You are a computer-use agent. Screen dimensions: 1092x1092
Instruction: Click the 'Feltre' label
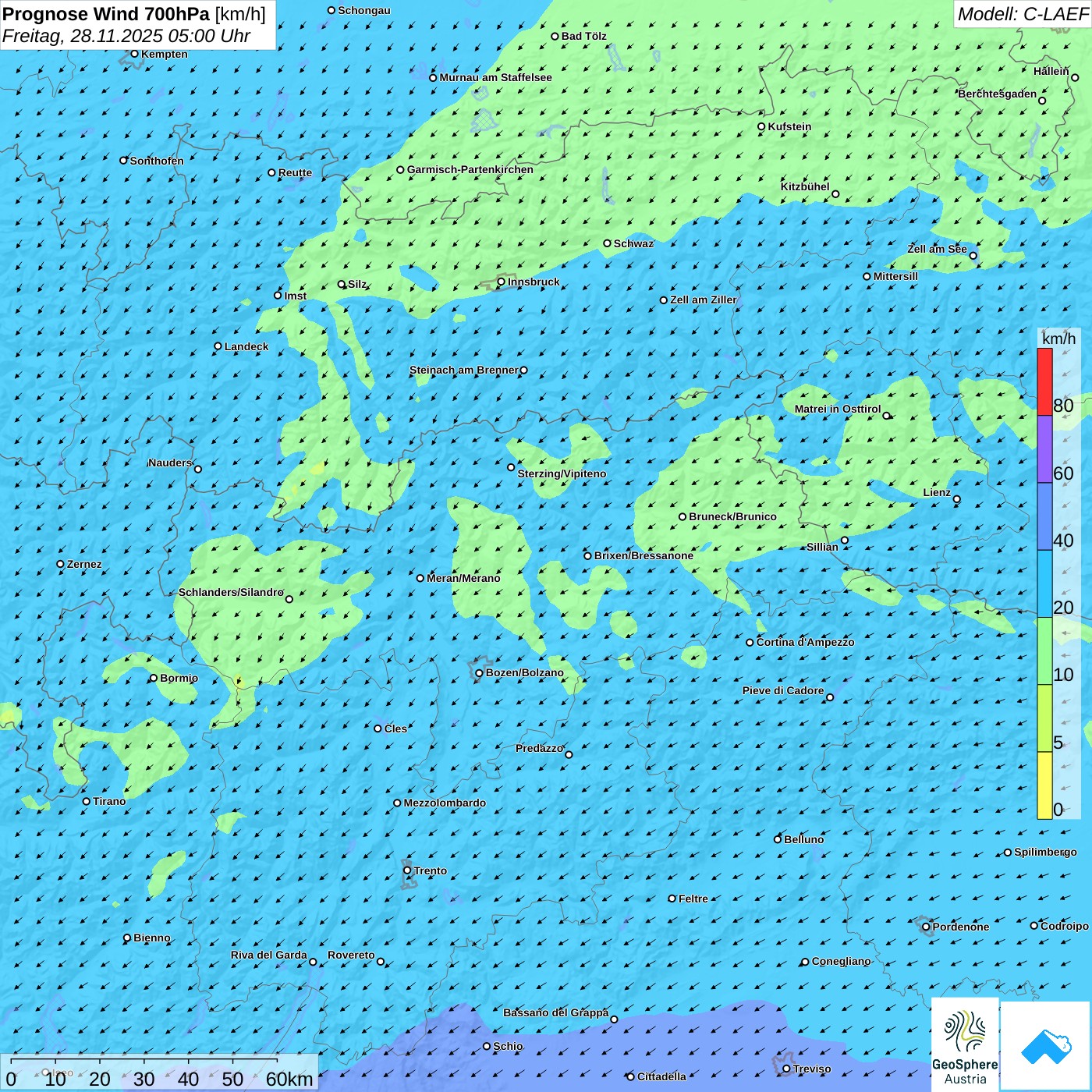click(x=693, y=899)
